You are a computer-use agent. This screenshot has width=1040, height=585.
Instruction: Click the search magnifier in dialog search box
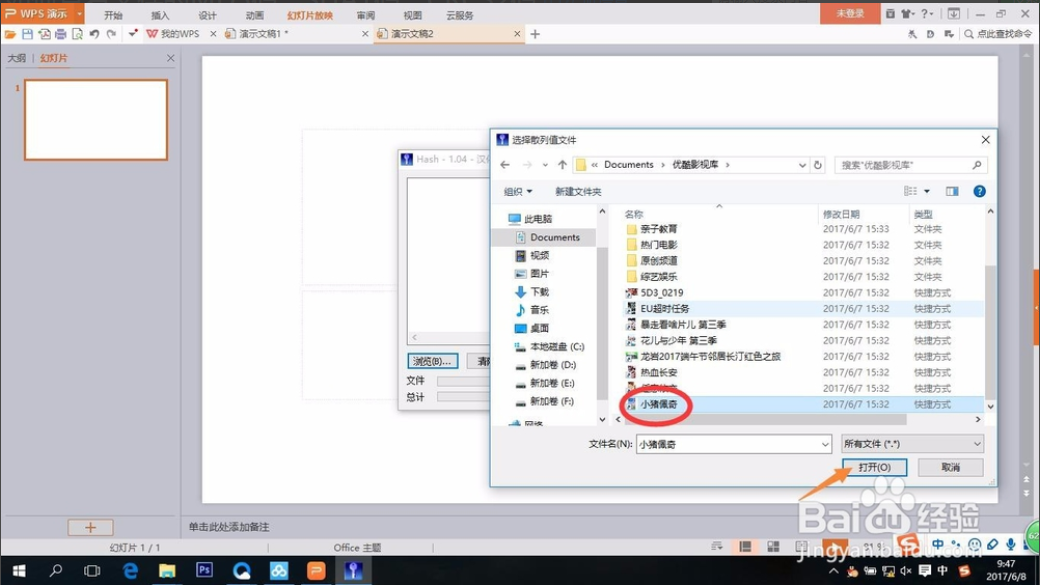tap(977, 164)
